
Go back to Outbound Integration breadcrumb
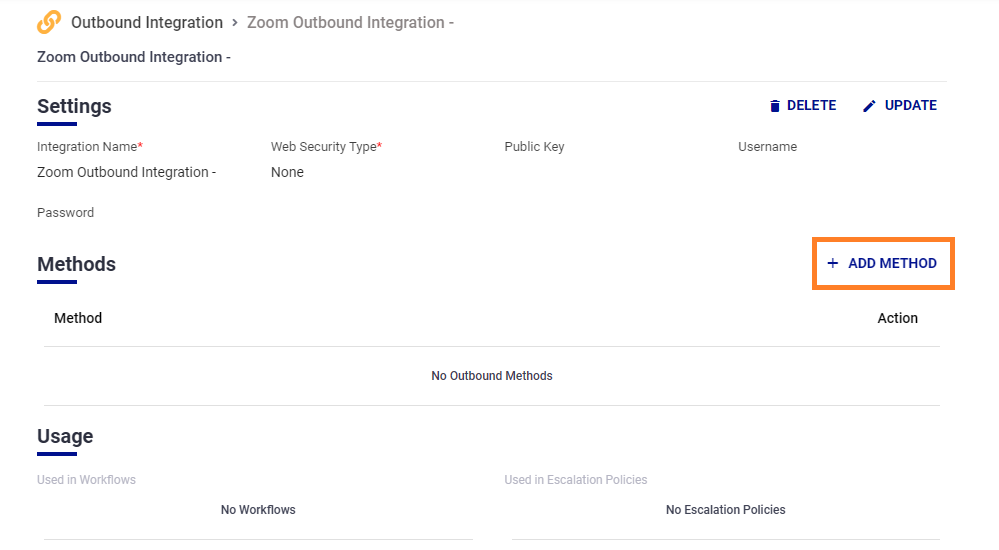point(147,22)
